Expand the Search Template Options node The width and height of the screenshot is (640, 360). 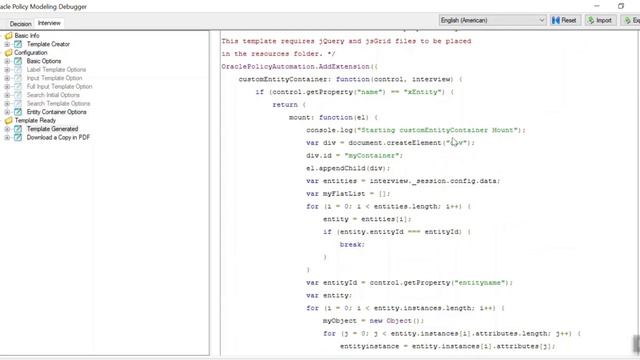[x=7, y=104]
